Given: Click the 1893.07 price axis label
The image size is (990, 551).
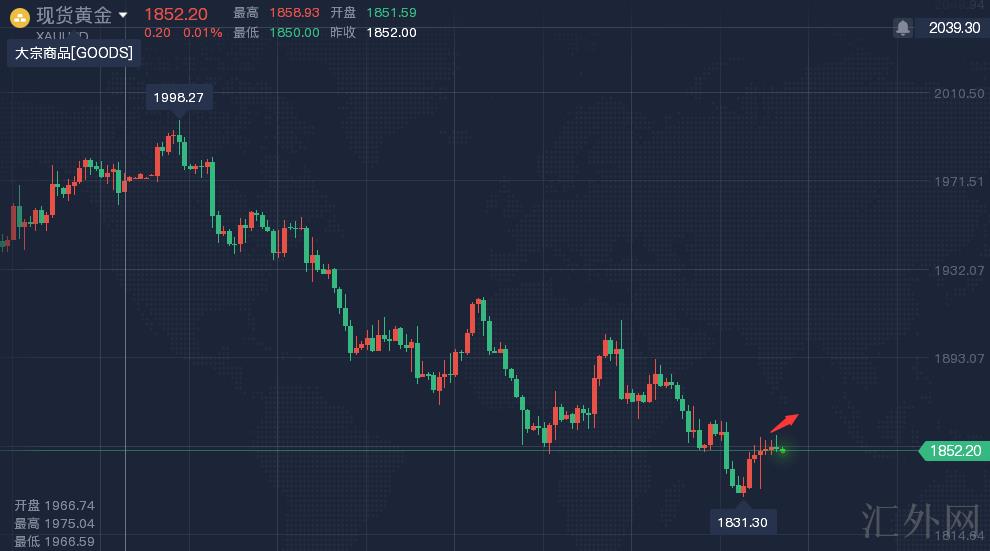Looking at the screenshot, I should click(x=957, y=358).
